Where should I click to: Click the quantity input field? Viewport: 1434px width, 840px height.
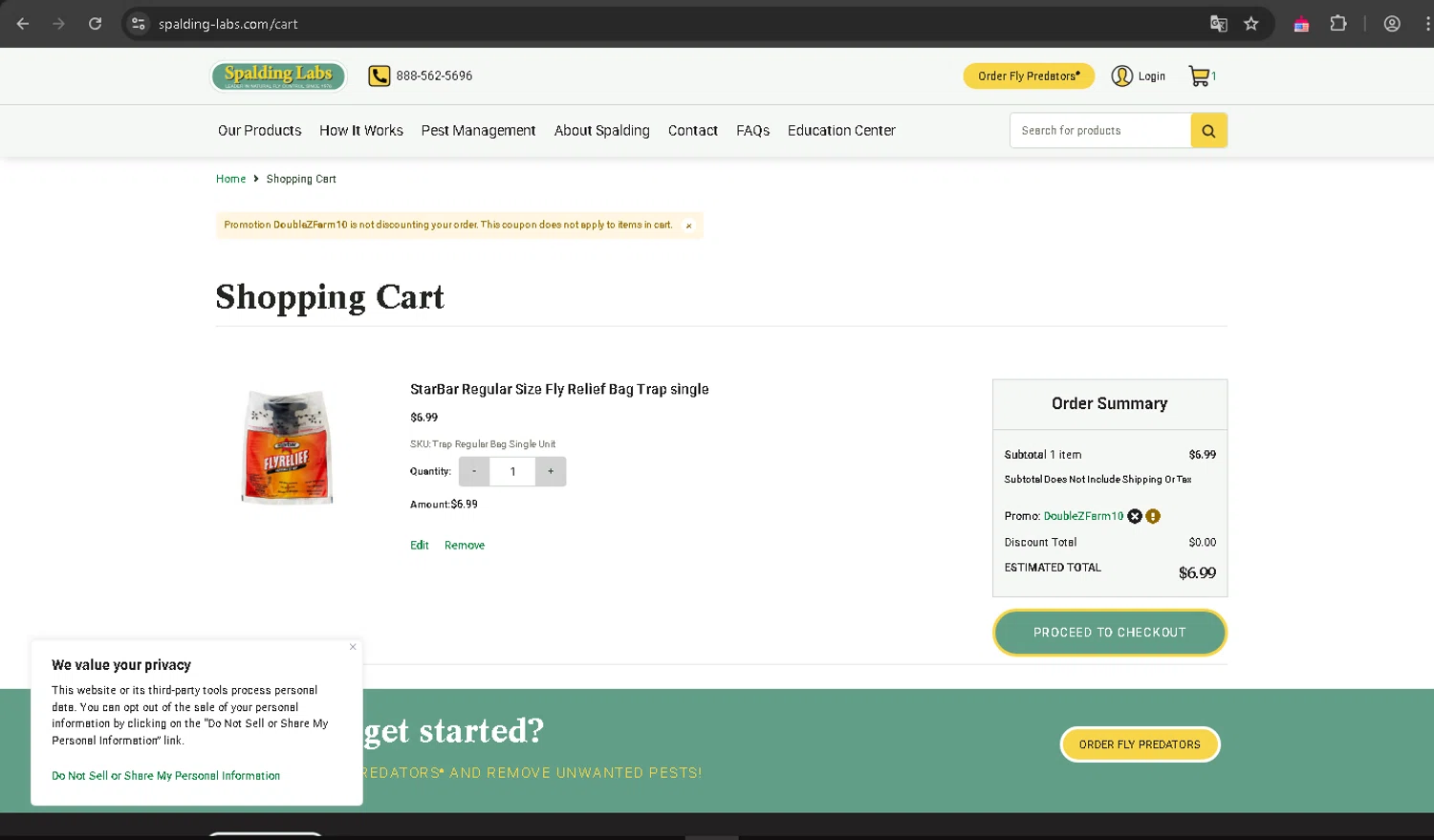(x=512, y=471)
